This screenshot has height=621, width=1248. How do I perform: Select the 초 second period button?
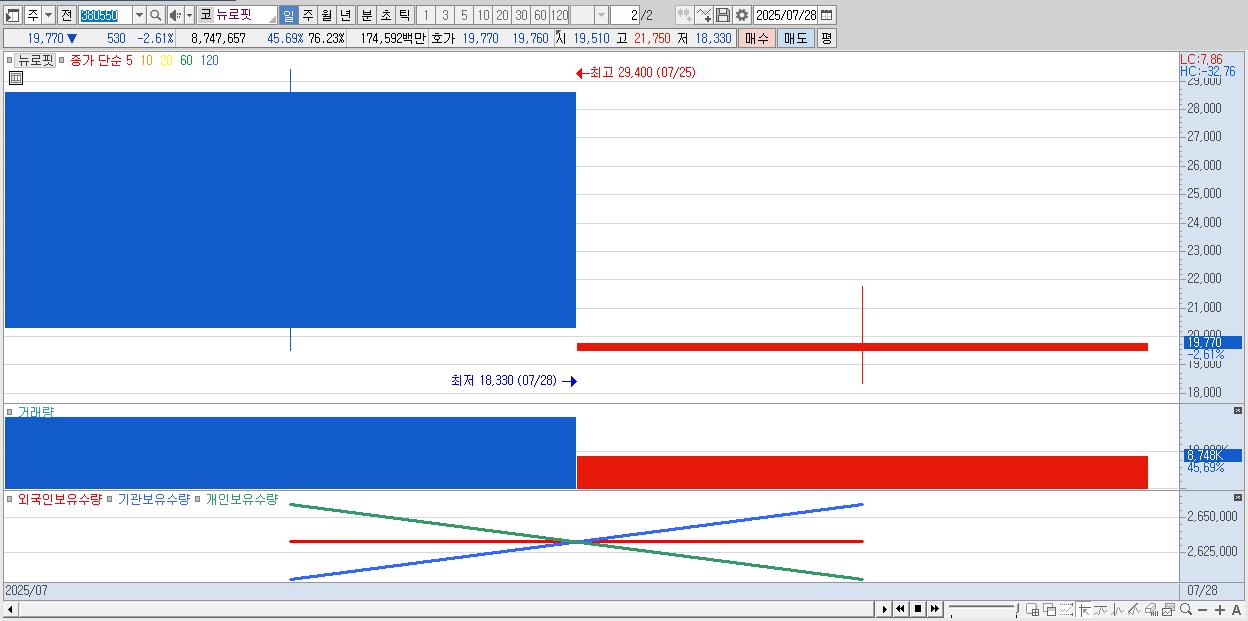point(385,15)
